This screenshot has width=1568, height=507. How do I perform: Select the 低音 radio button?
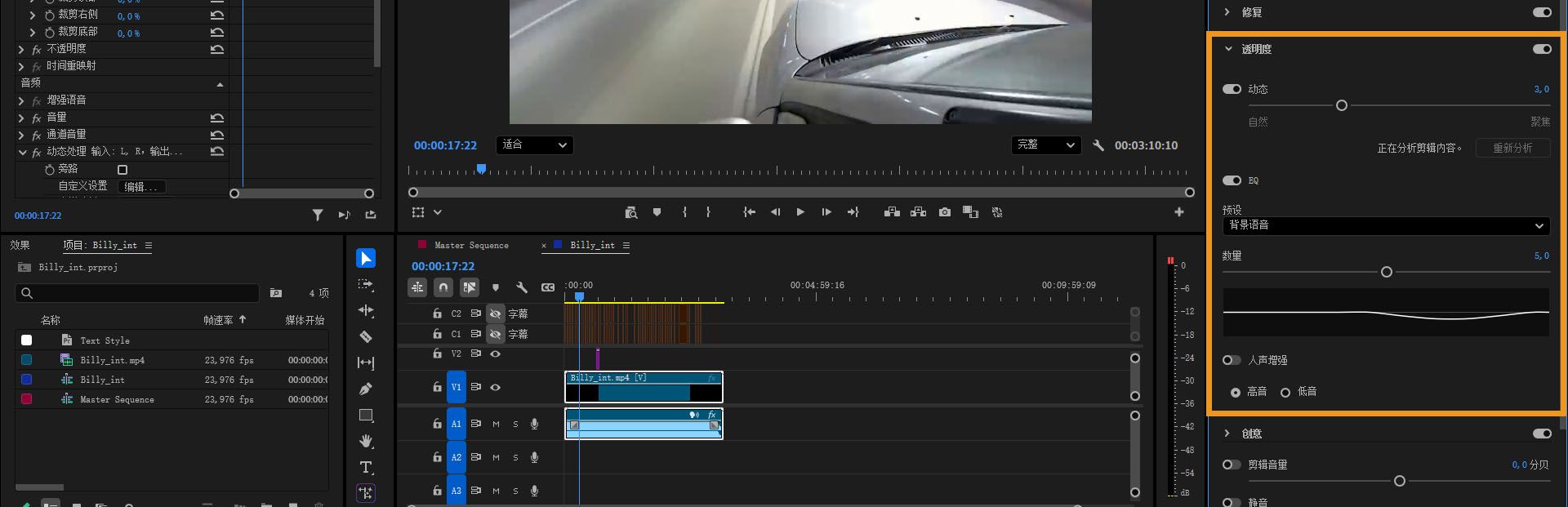[x=1285, y=393]
